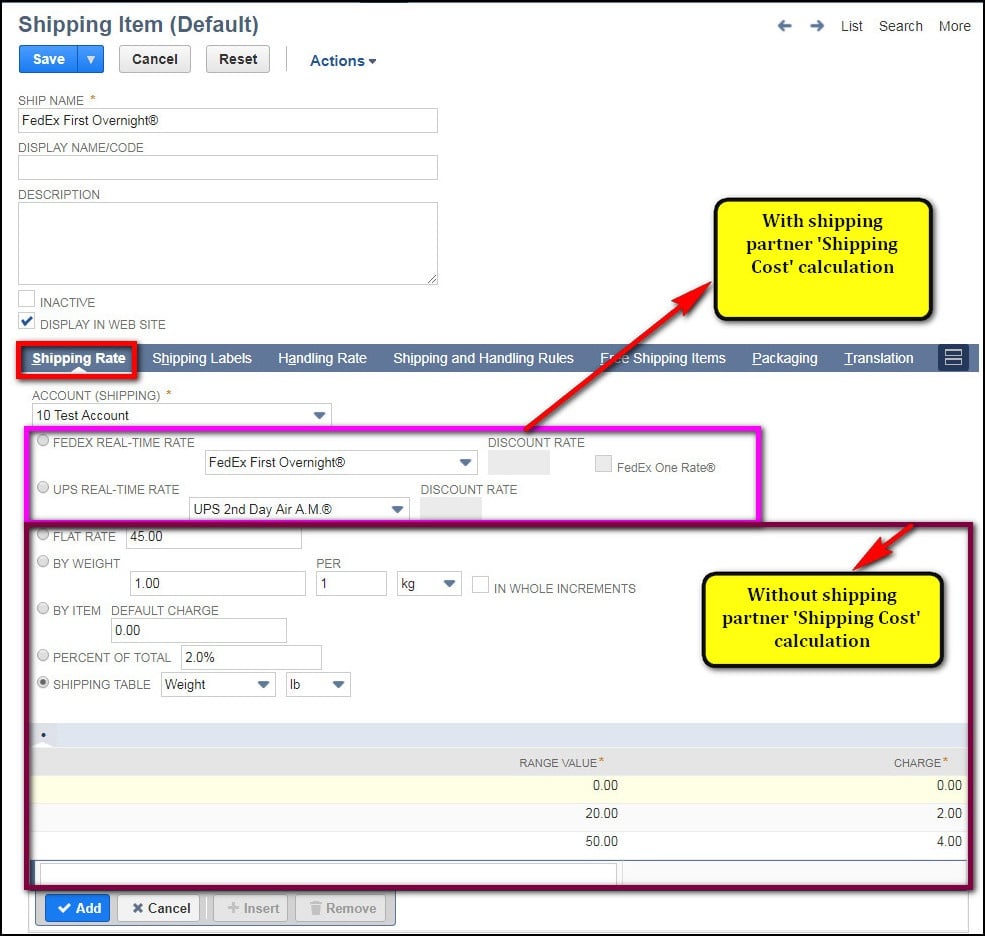Viewport: 985px width, 936px height.
Task: Uncheck Display in Web Site checkbox
Action: pos(27,322)
